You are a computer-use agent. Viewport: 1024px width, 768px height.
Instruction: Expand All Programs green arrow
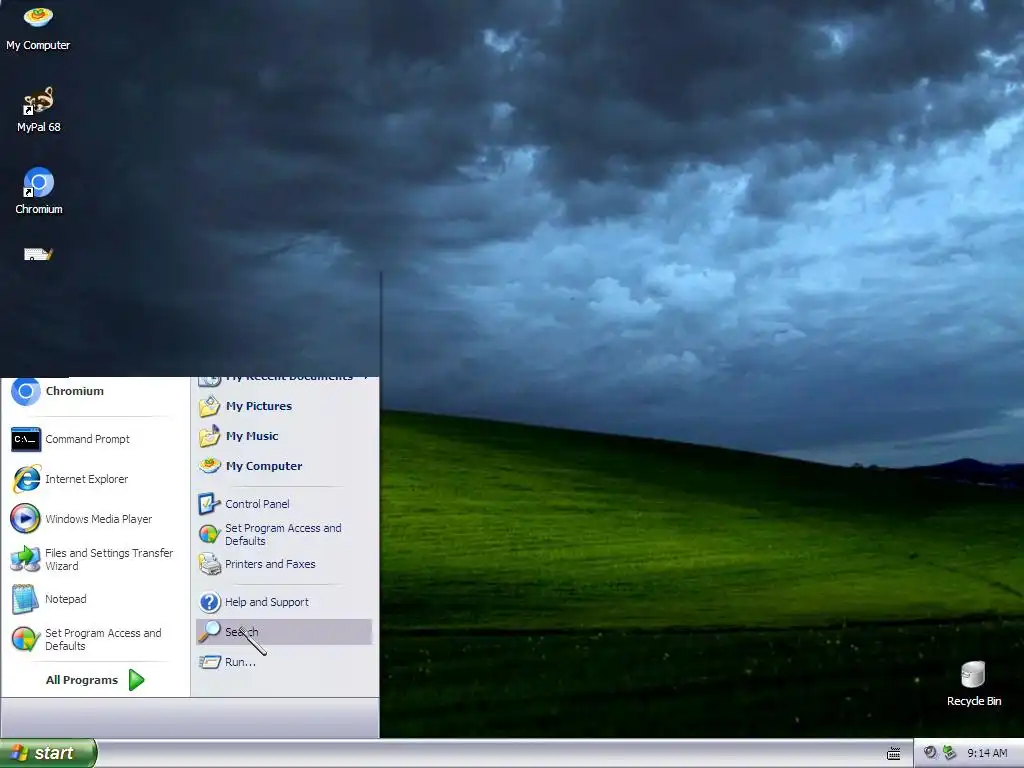[x=136, y=680]
